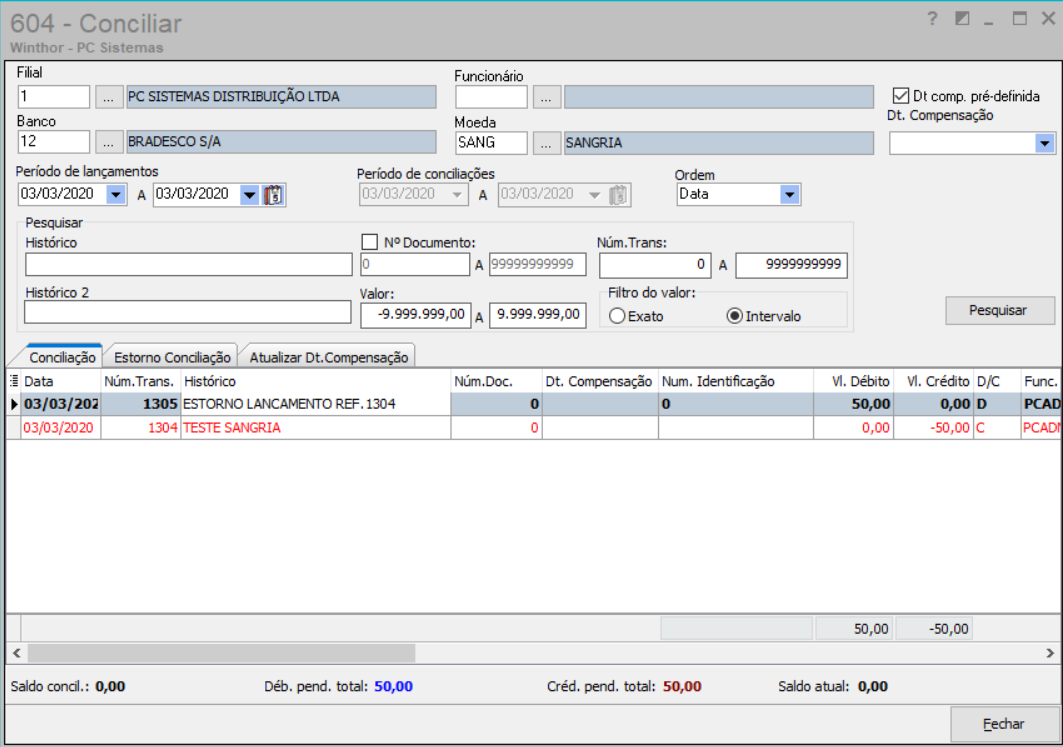Click the Dt. Compensação column header

pos(600,381)
